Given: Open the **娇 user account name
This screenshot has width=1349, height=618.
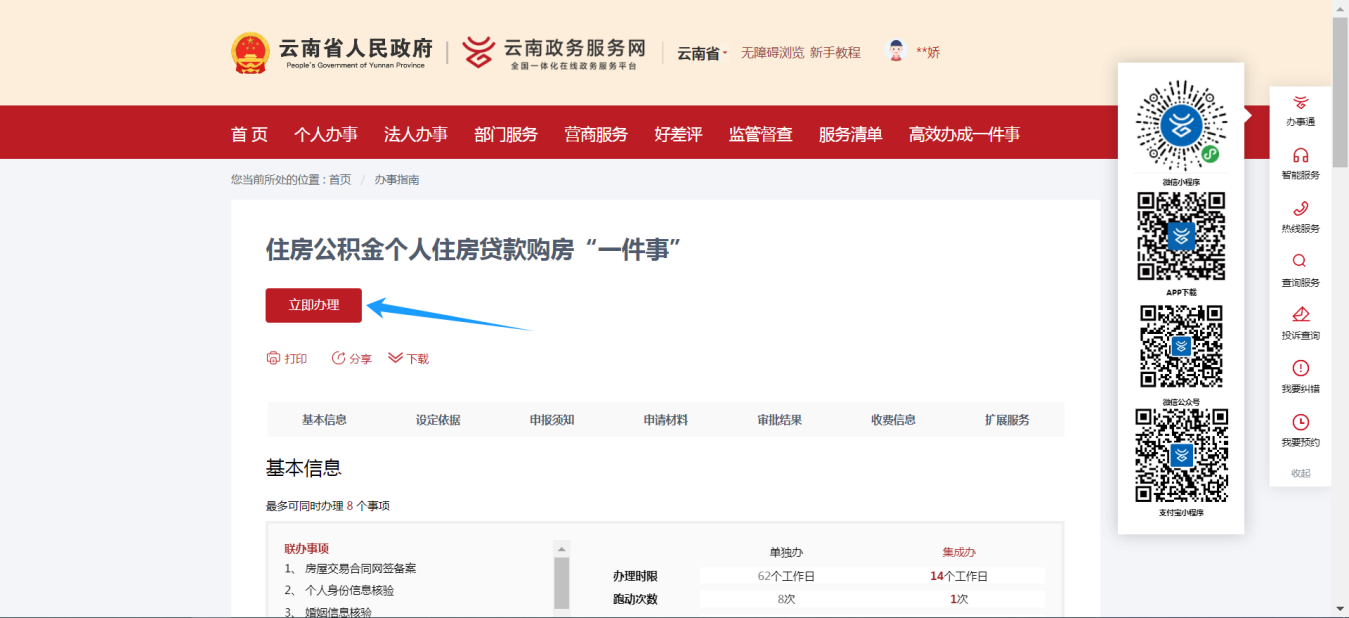Looking at the screenshot, I should [x=928, y=52].
